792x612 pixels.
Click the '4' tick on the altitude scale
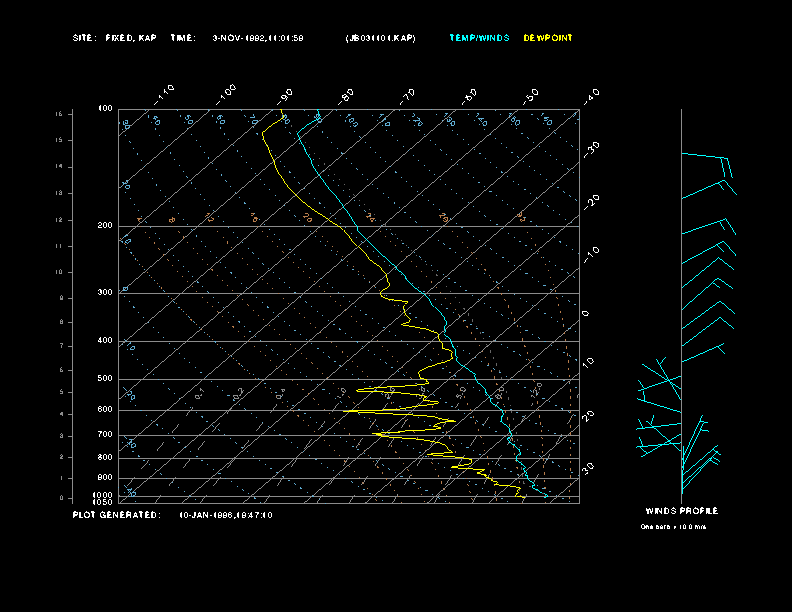pyautogui.click(x=62, y=415)
